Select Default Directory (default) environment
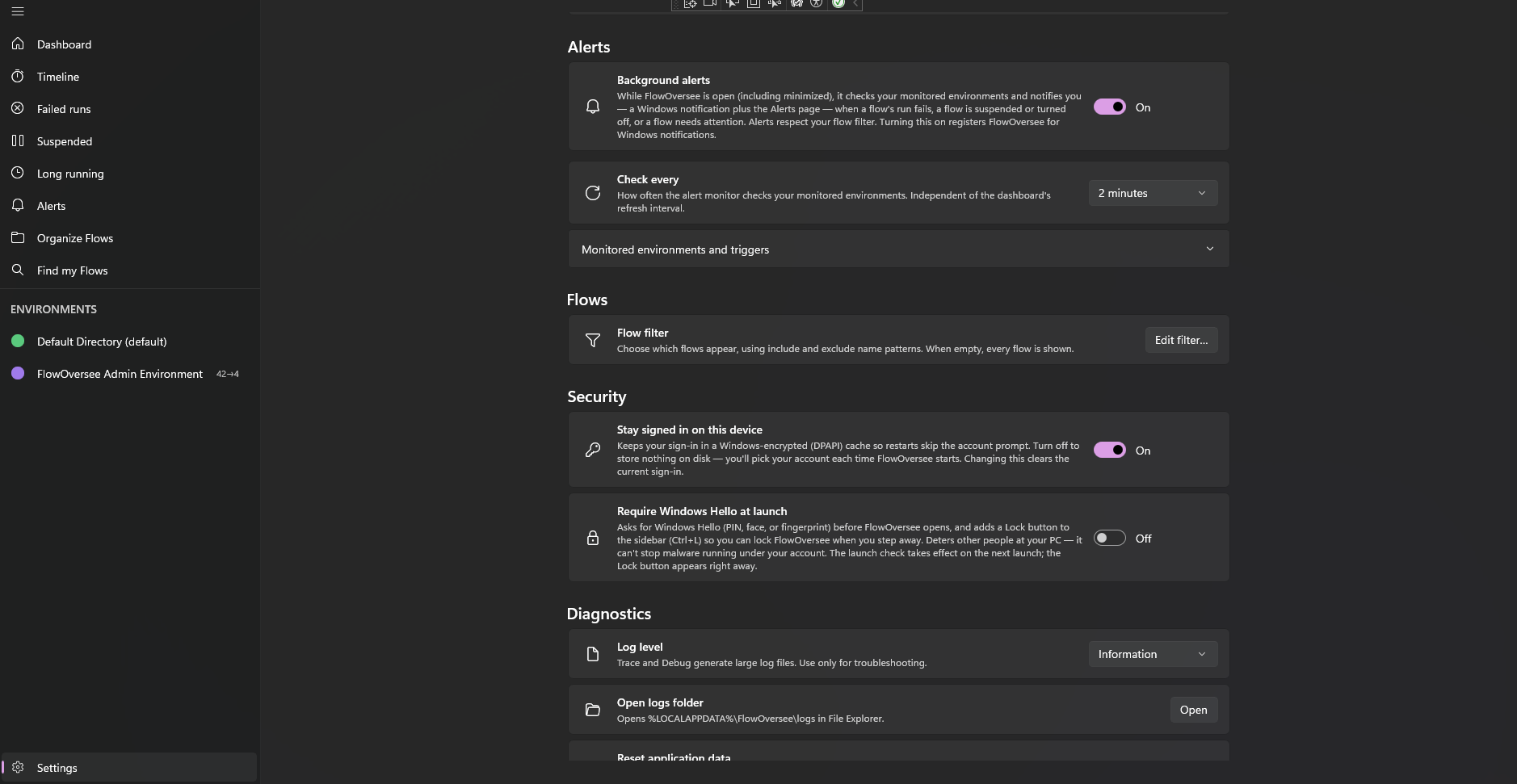1517x784 pixels. pyautogui.click(x=129, y=342)
